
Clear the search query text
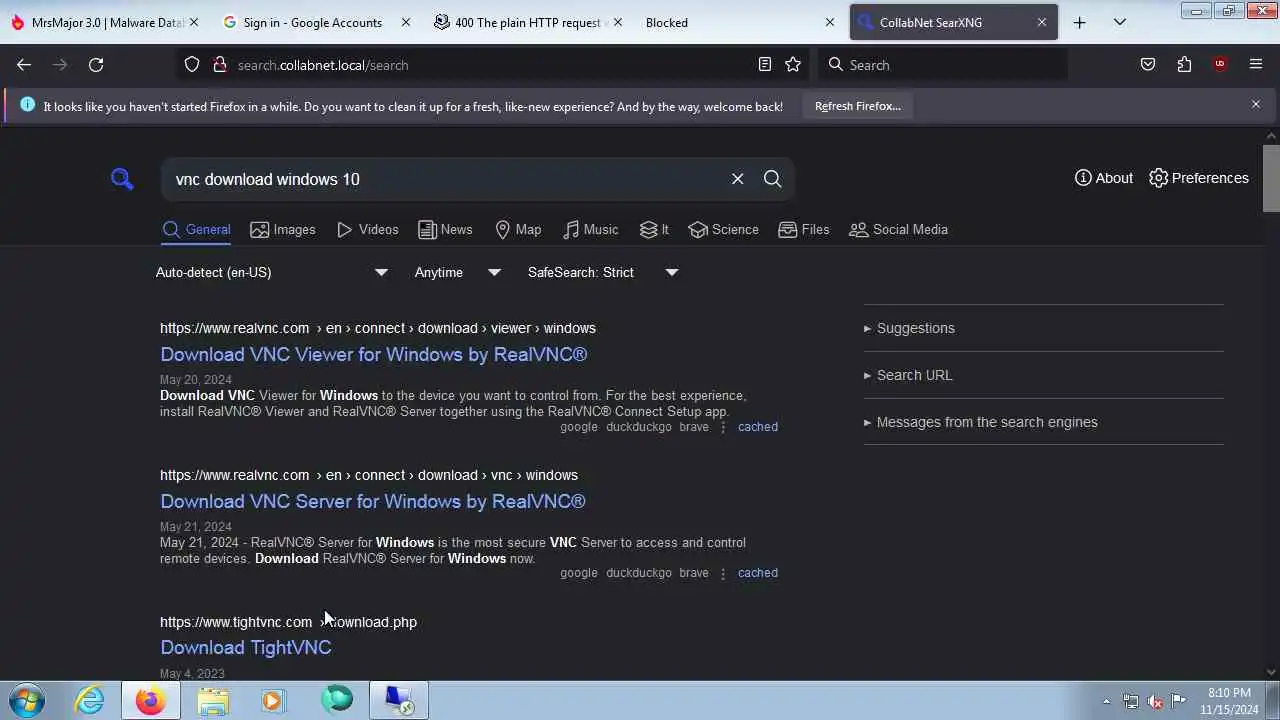tap(738, 179)
